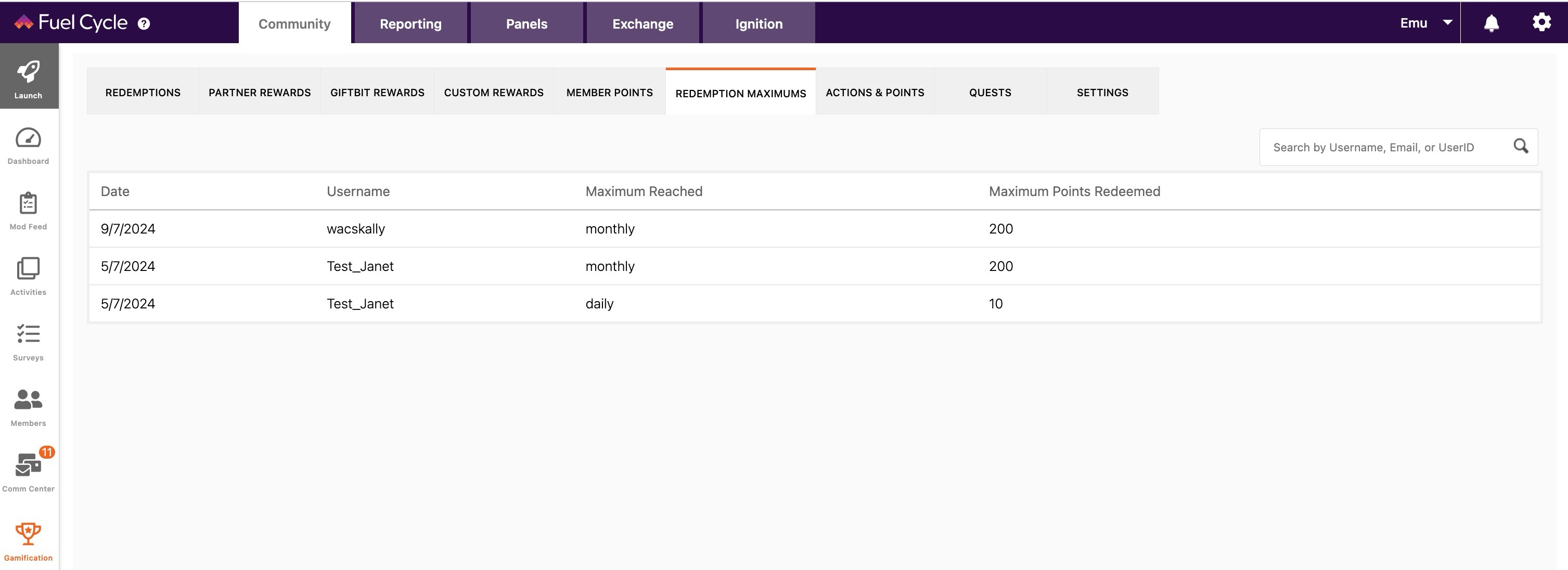Screen dimensions: 1568x570
Task: Open the Mod Feed clipboard icon
Action: pos(29,203)
